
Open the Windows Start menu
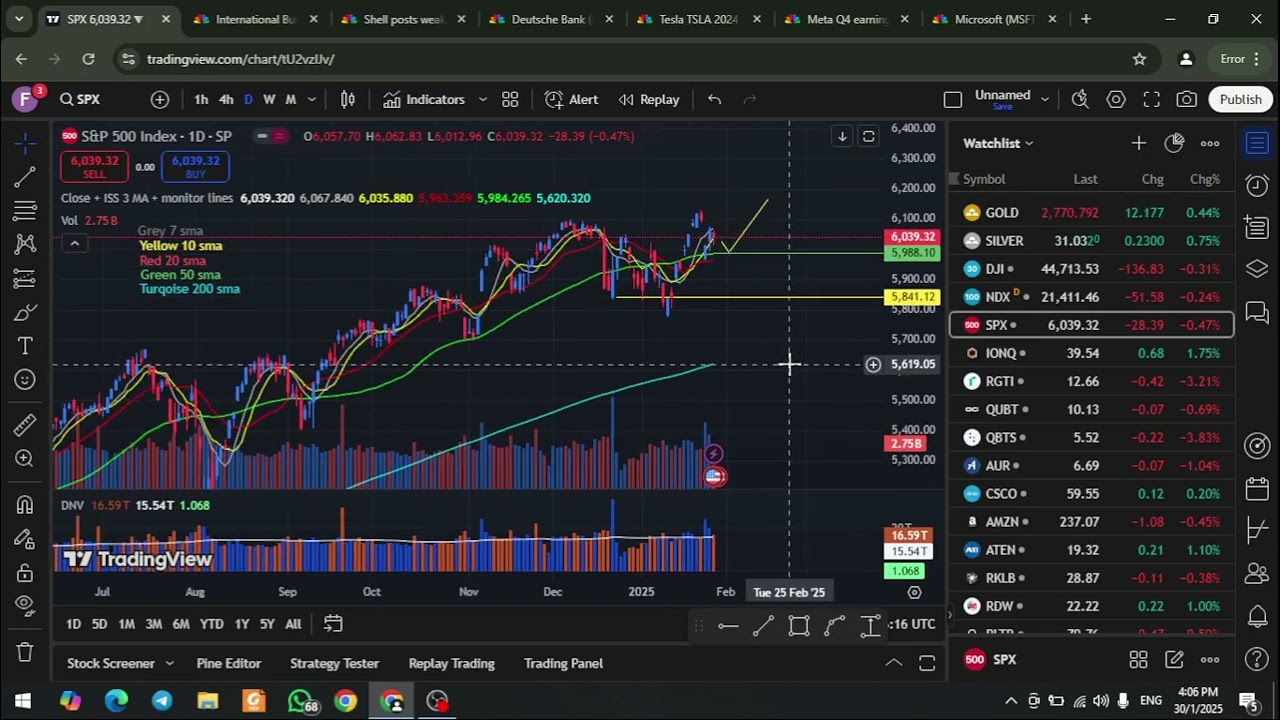click(23, 701)
